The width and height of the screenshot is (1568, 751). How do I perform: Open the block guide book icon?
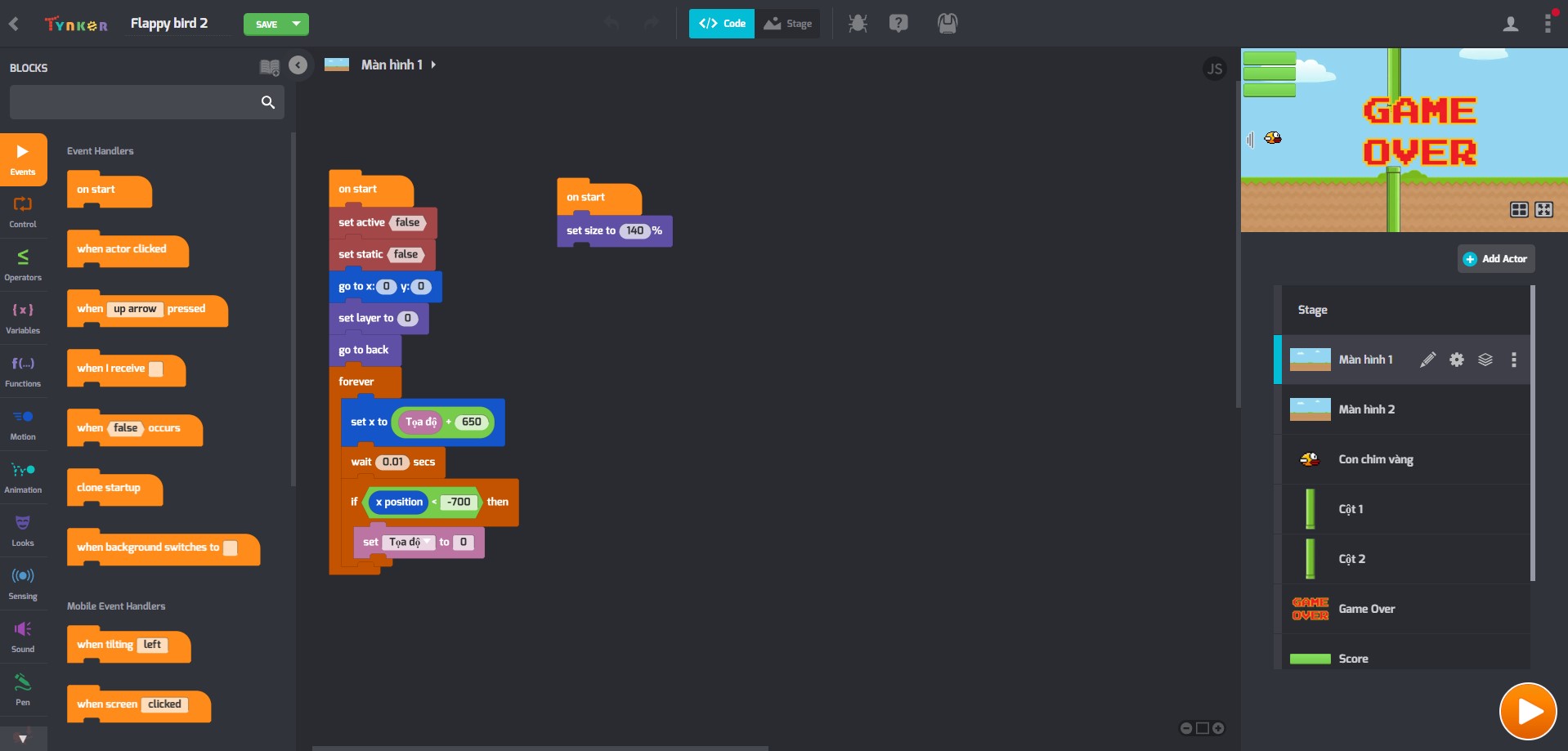click(x=269, y=67)
